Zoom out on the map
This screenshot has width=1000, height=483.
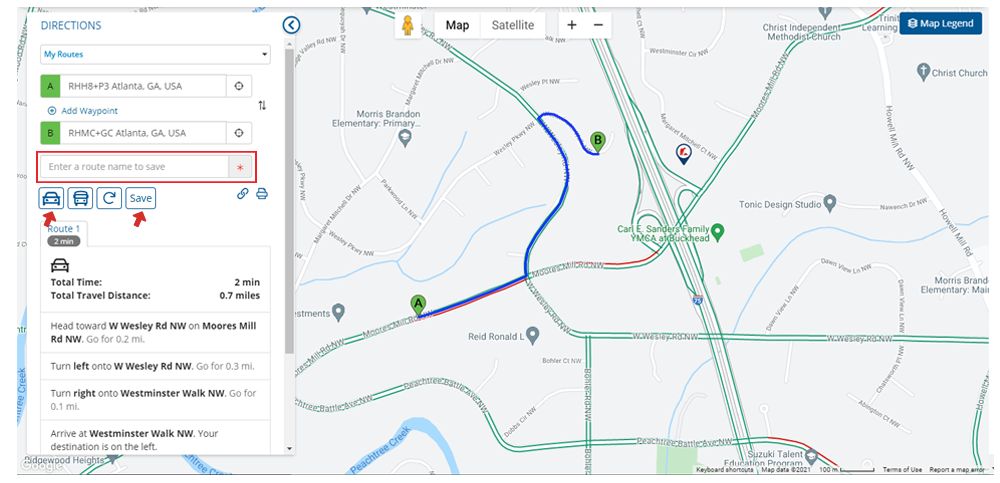pyautogui.click(x=598, y=25)
